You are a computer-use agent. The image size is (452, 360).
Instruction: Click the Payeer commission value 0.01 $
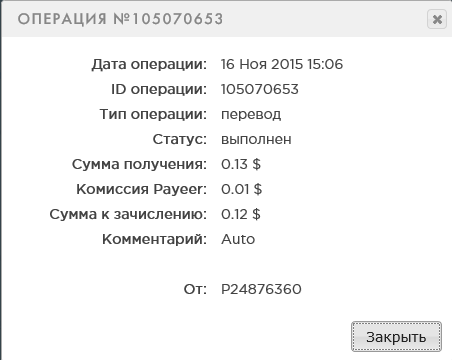(x=241, y=189)
